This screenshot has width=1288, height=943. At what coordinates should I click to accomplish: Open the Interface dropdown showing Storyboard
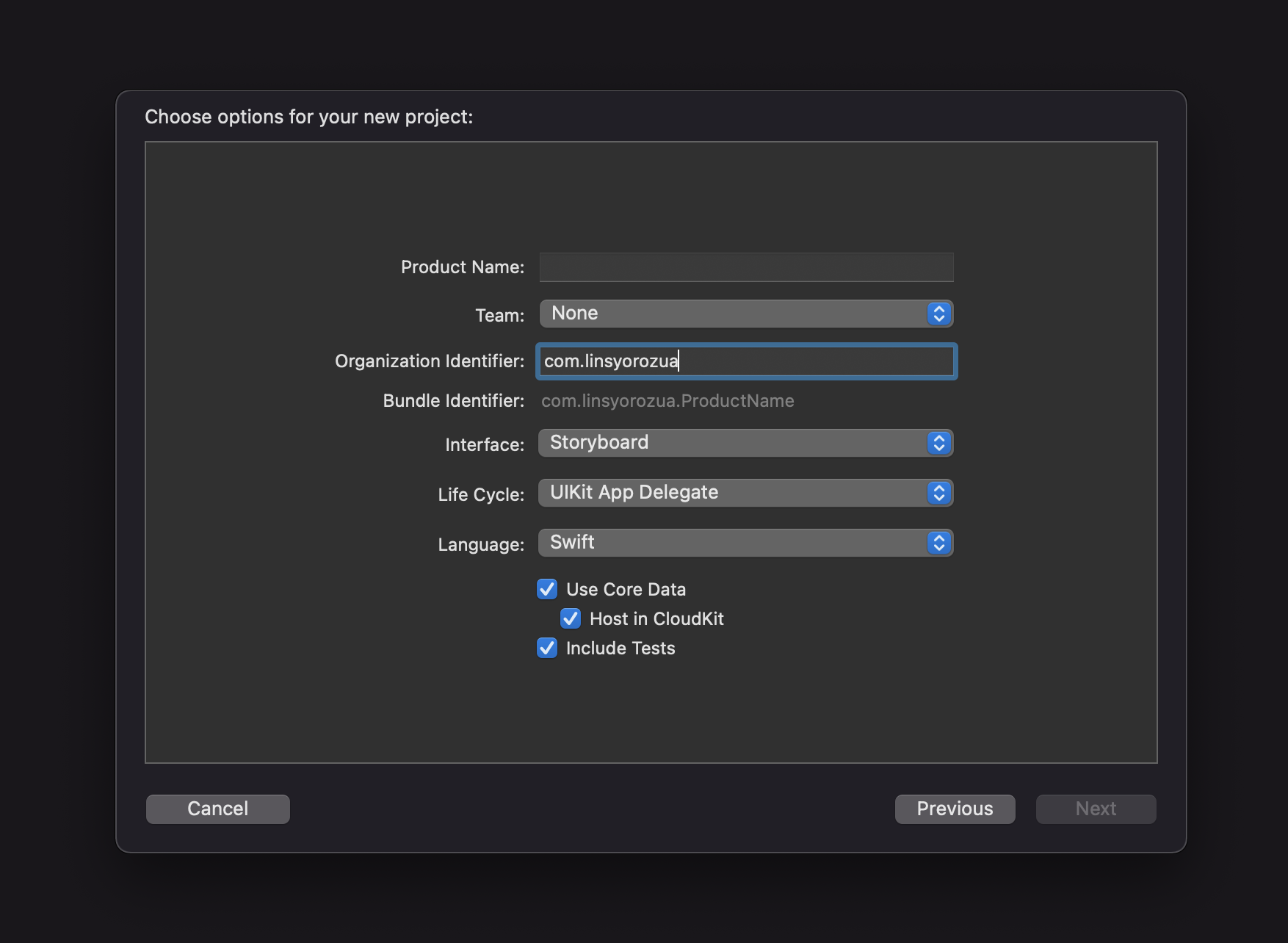pyautogui.click(x=734, y=443)
